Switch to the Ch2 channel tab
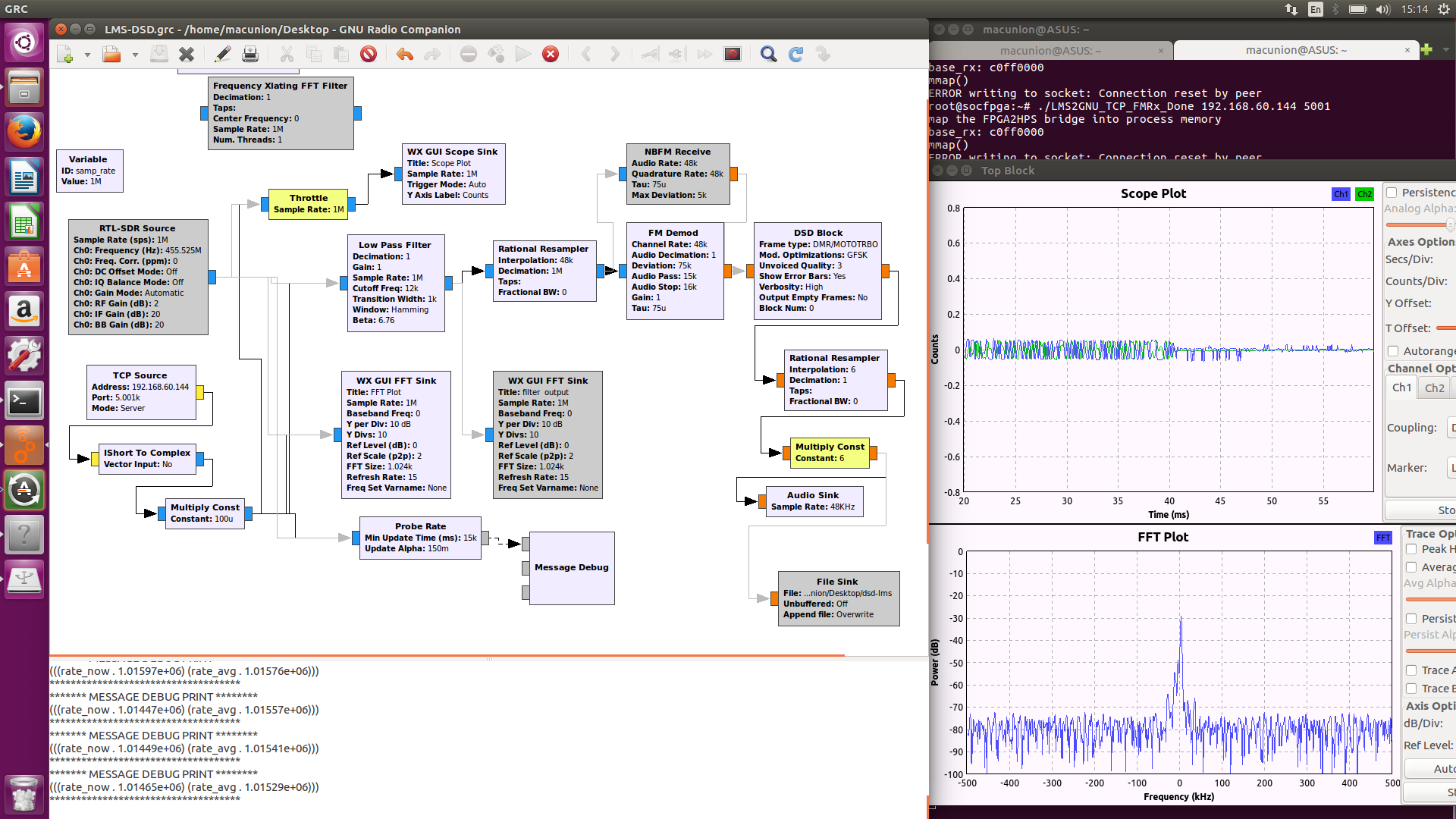 click(x=1434, y=388)
